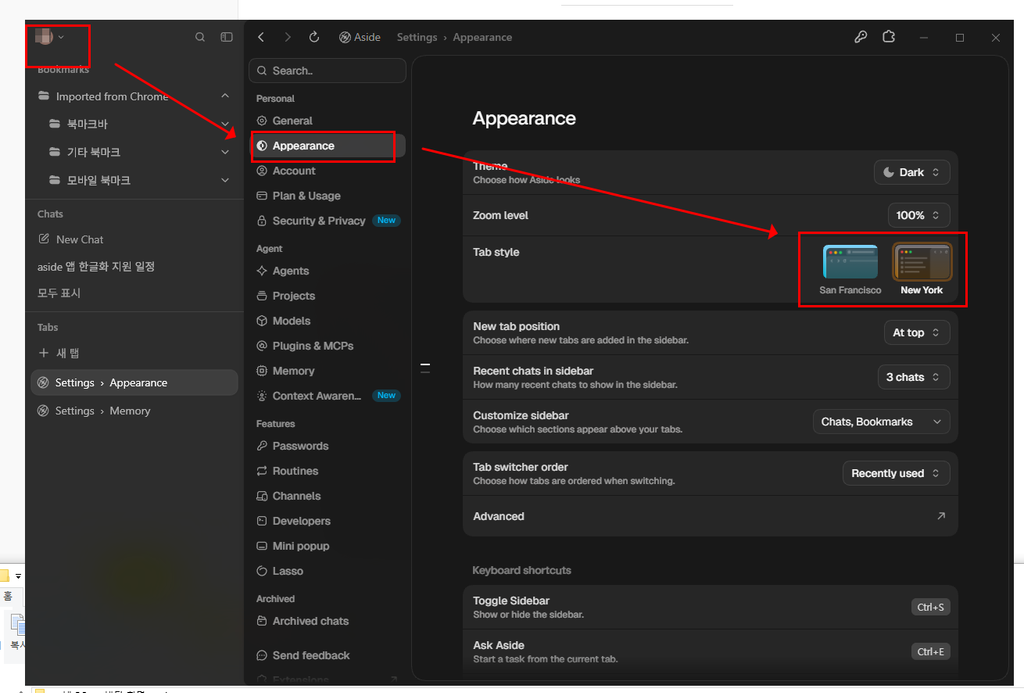The height and width of the screenshot is (693, 1024).
Task: Reload the page with the refresh icon
Action: tap(314, 37)
